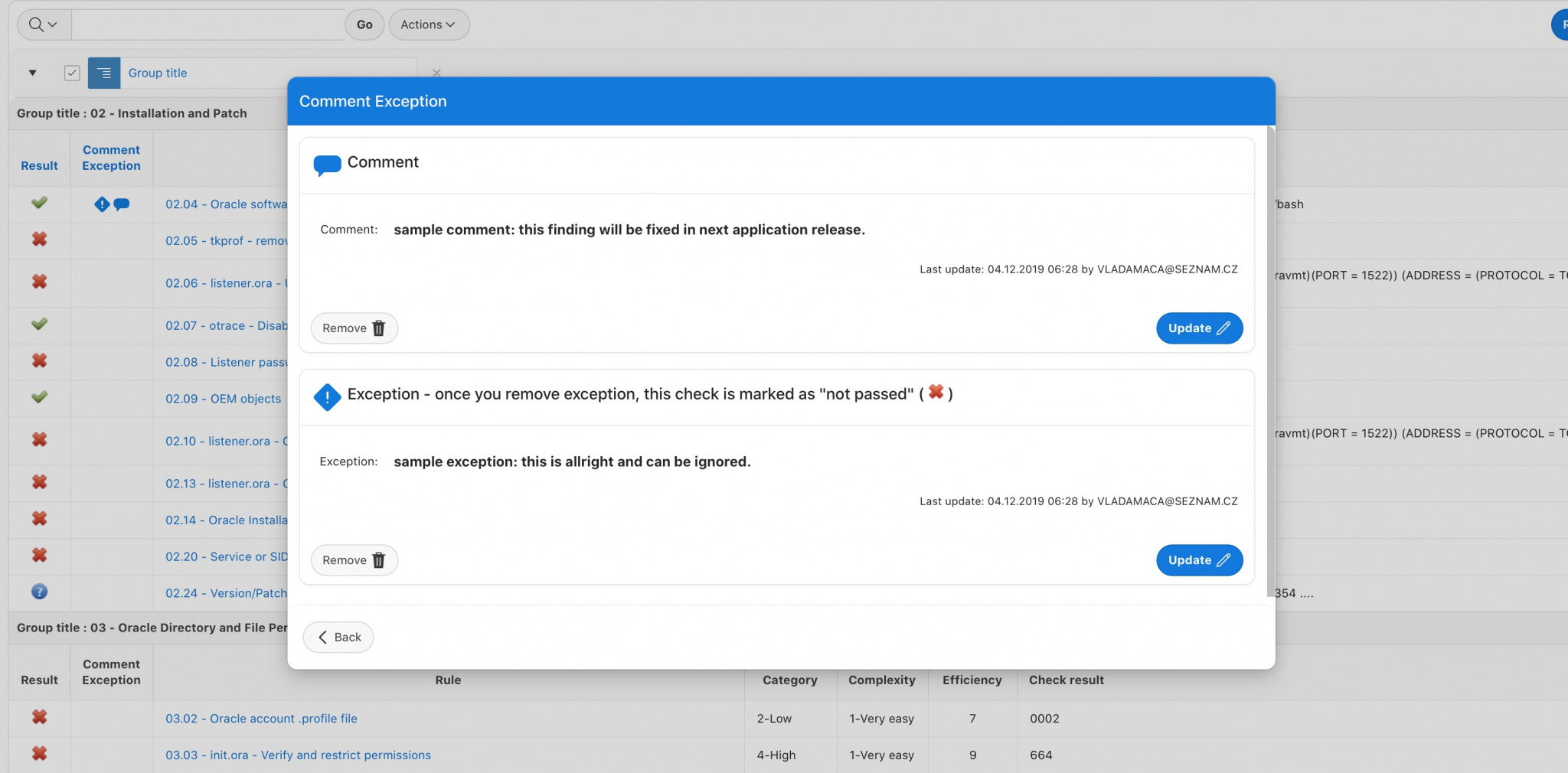Click the Go search button
The width and height of the screenshot is (1568, 773).
364,24
